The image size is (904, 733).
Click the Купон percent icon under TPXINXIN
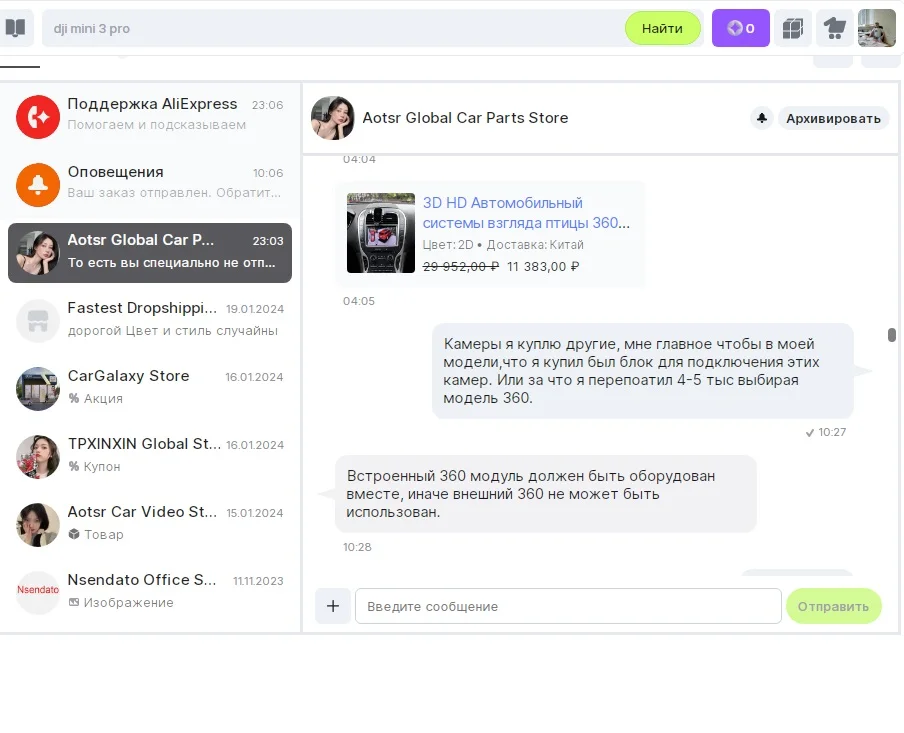point(74,466)
